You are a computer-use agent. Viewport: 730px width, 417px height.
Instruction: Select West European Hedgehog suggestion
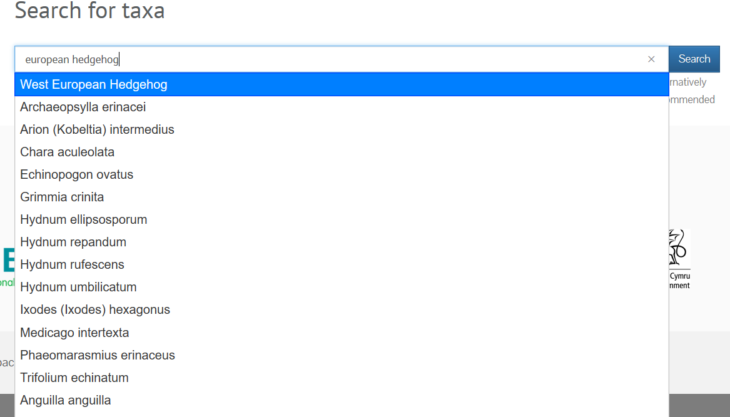click(x=342, y=84)
